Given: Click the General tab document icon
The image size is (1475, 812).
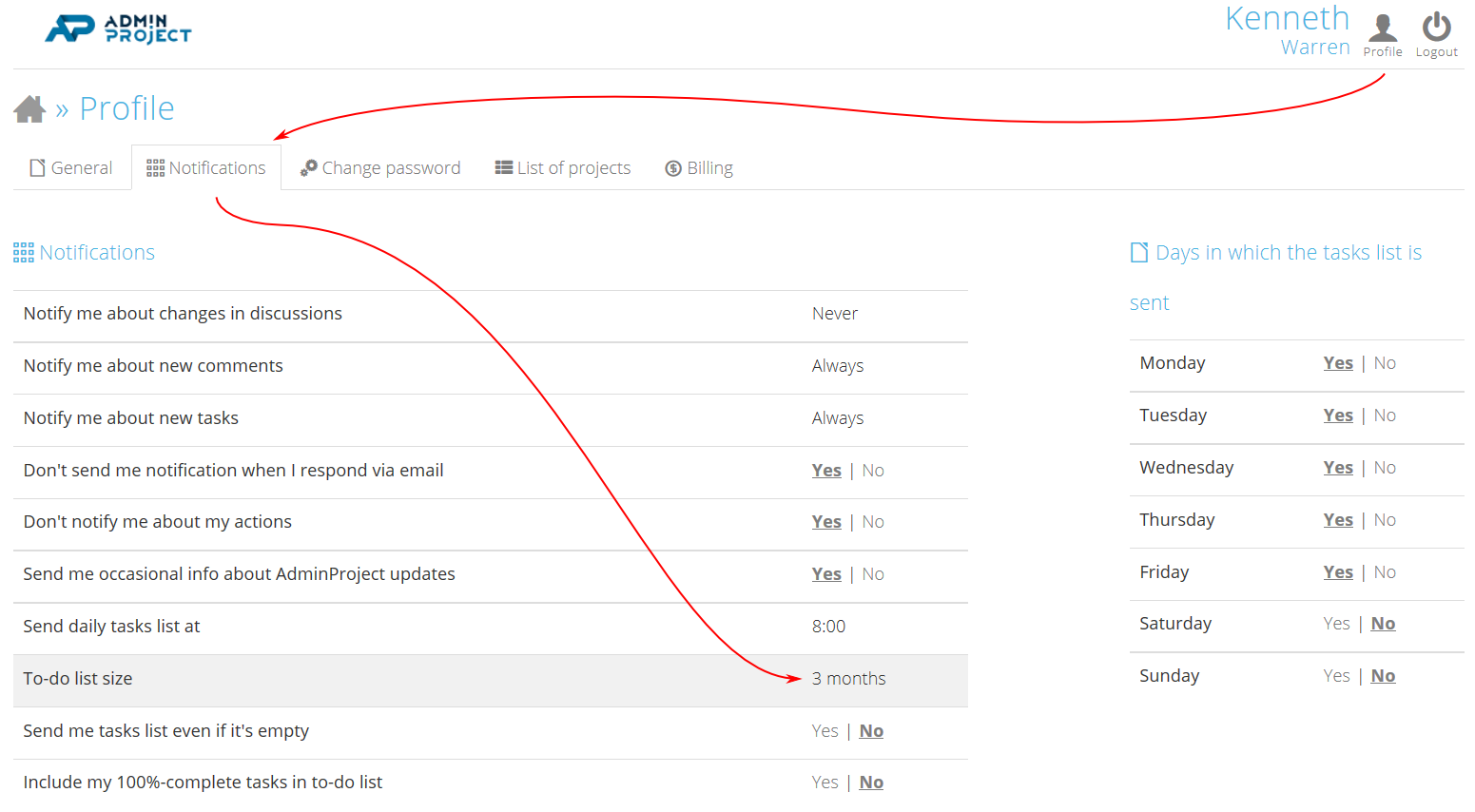Looking at the screenshot, I should click(x=38, y=168).
